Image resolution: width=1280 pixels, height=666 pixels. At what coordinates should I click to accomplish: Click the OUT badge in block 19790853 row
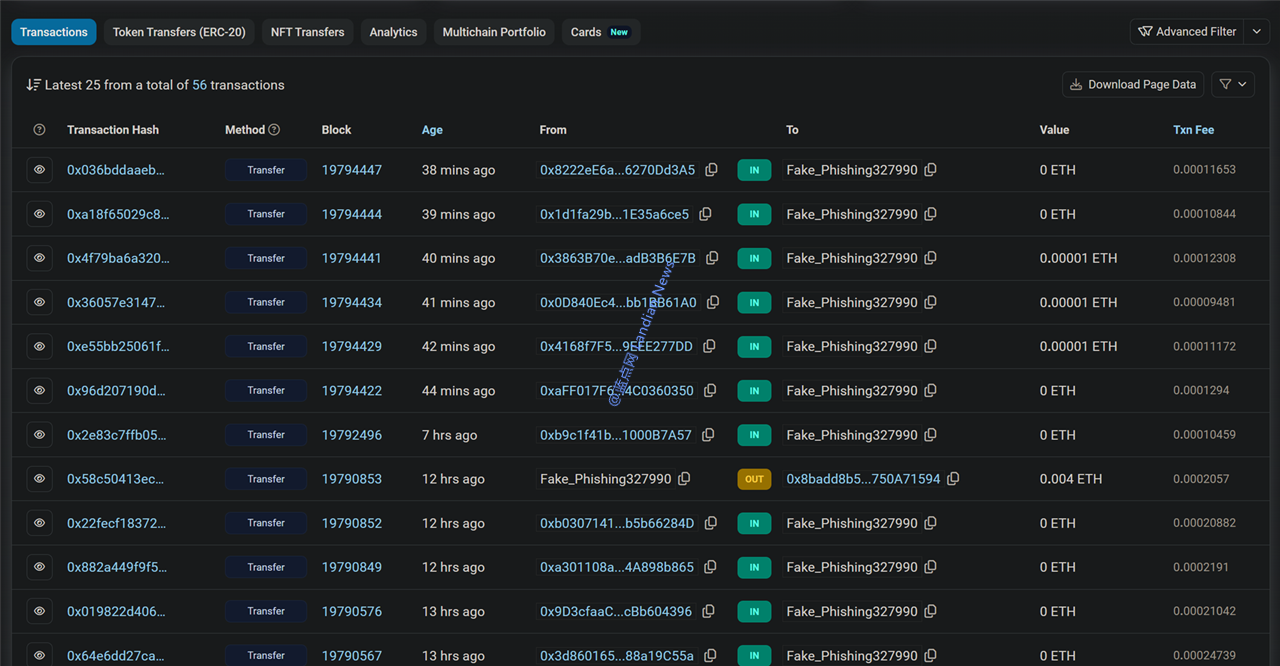(x=754, y=479)
